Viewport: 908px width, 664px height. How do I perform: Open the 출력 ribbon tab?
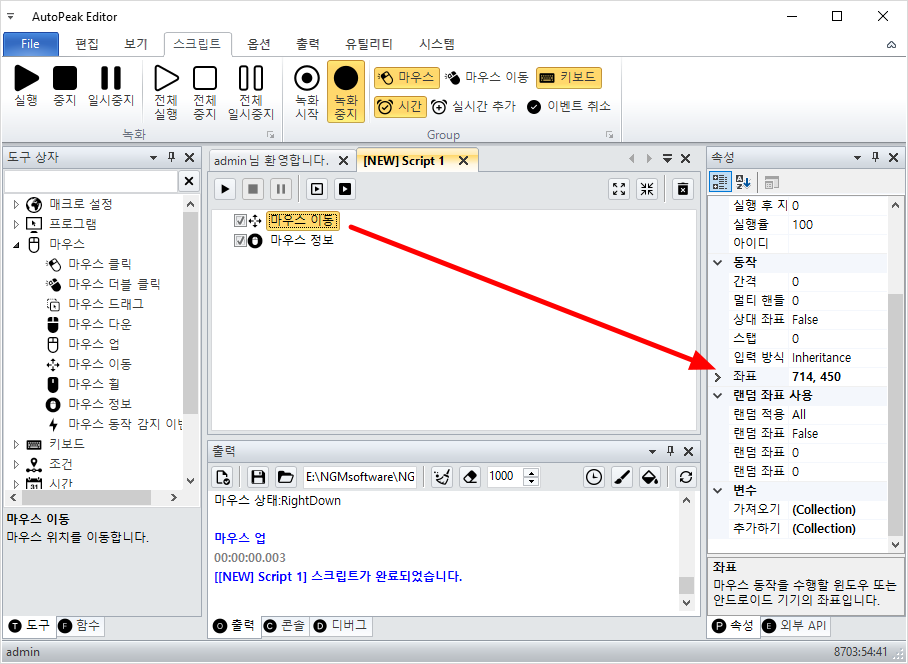click(307, 44)
